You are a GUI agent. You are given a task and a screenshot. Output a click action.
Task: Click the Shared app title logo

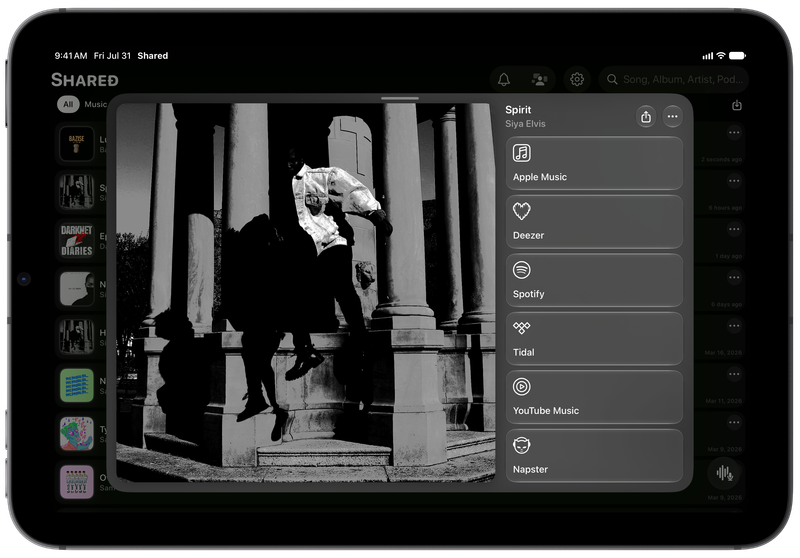tap(85, 80)
